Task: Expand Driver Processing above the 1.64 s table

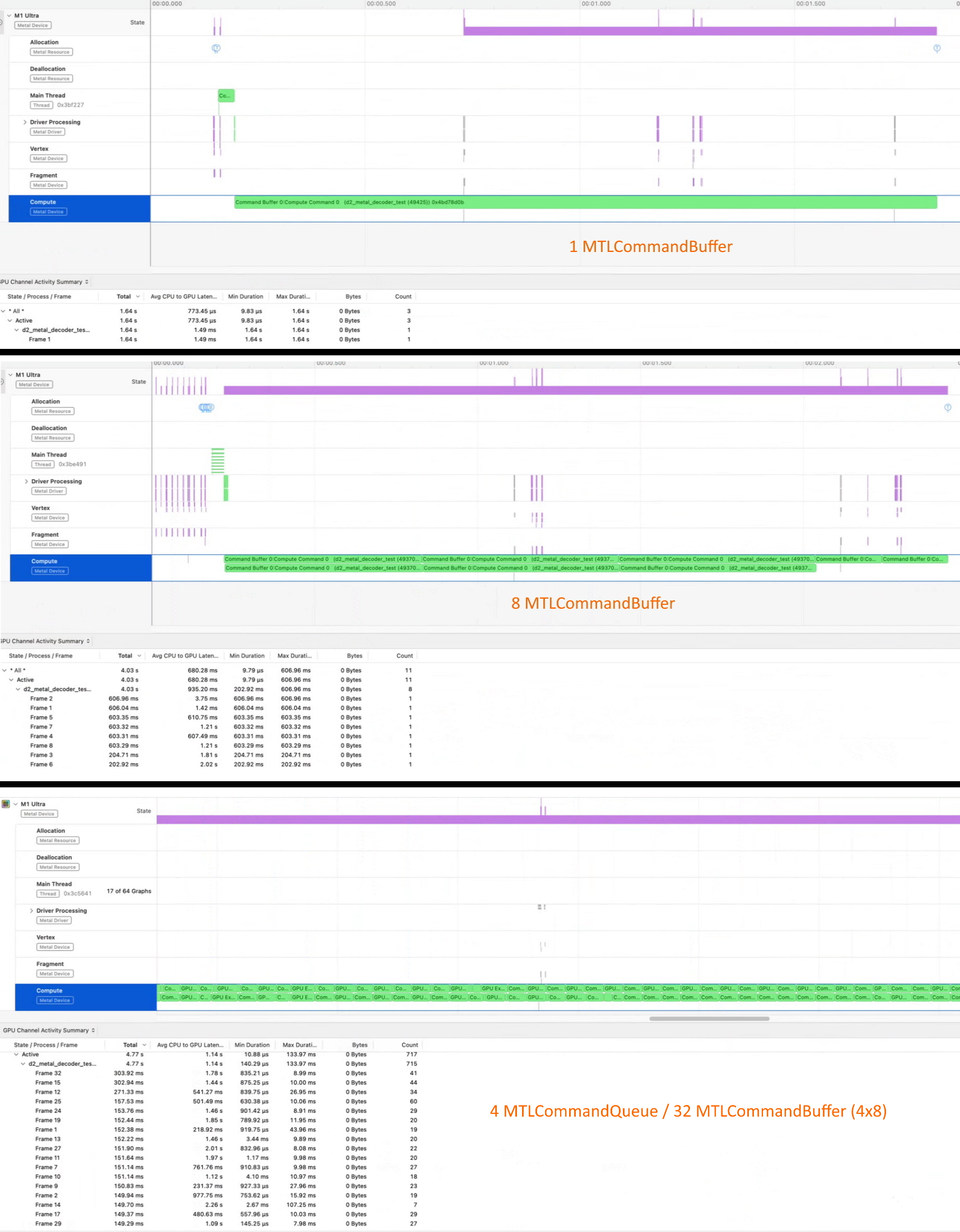Action: coord(25,122)
